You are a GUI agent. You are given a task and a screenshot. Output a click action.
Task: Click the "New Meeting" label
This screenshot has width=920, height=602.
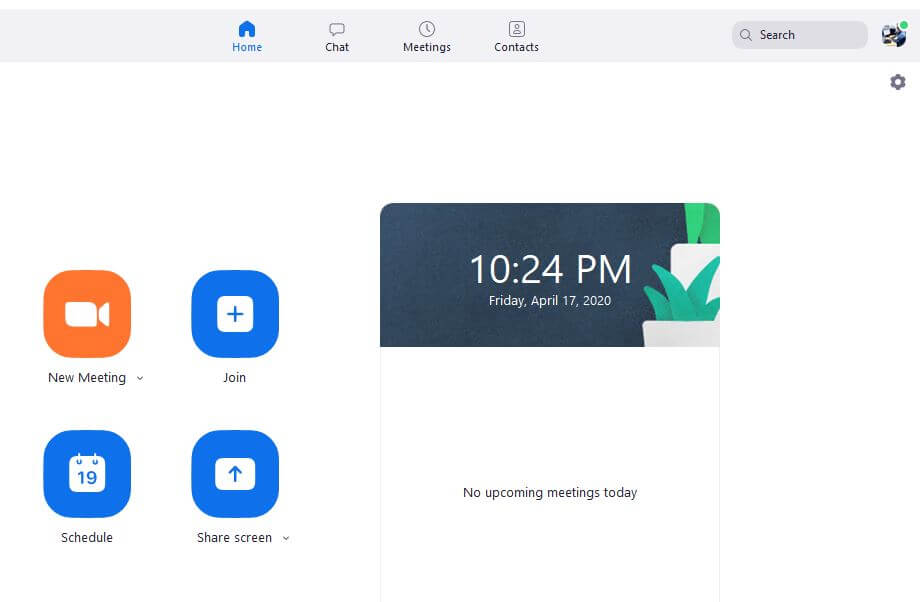tap(87, 378)
